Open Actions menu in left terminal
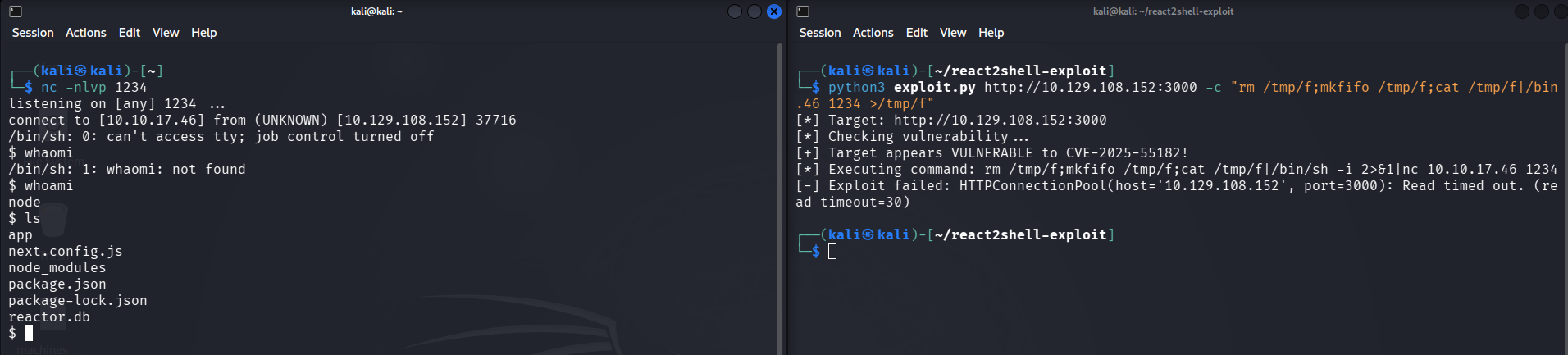Screen dimensions: 1568x355 pos(86,33)
